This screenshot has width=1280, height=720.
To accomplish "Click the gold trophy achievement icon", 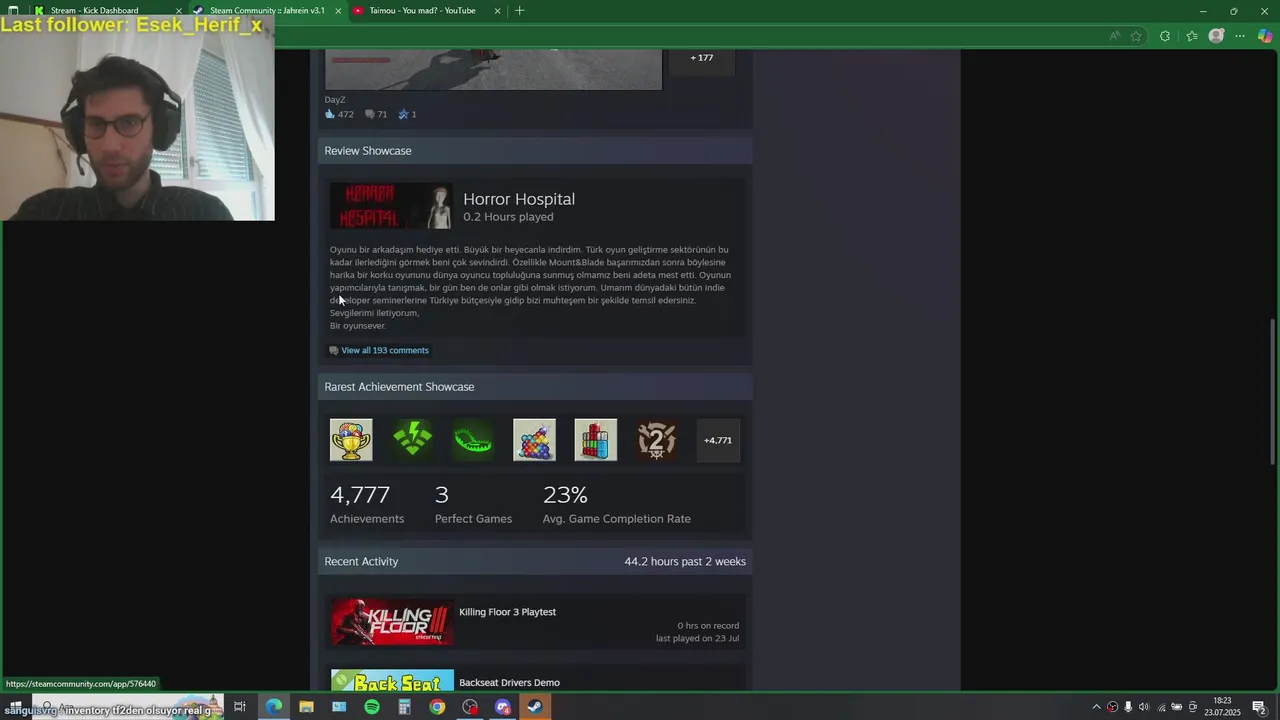I will click(x=351, y=440).
